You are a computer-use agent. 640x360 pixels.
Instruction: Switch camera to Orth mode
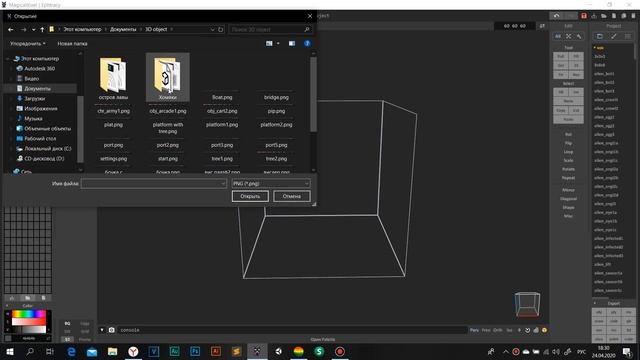(x=498, y=330)
